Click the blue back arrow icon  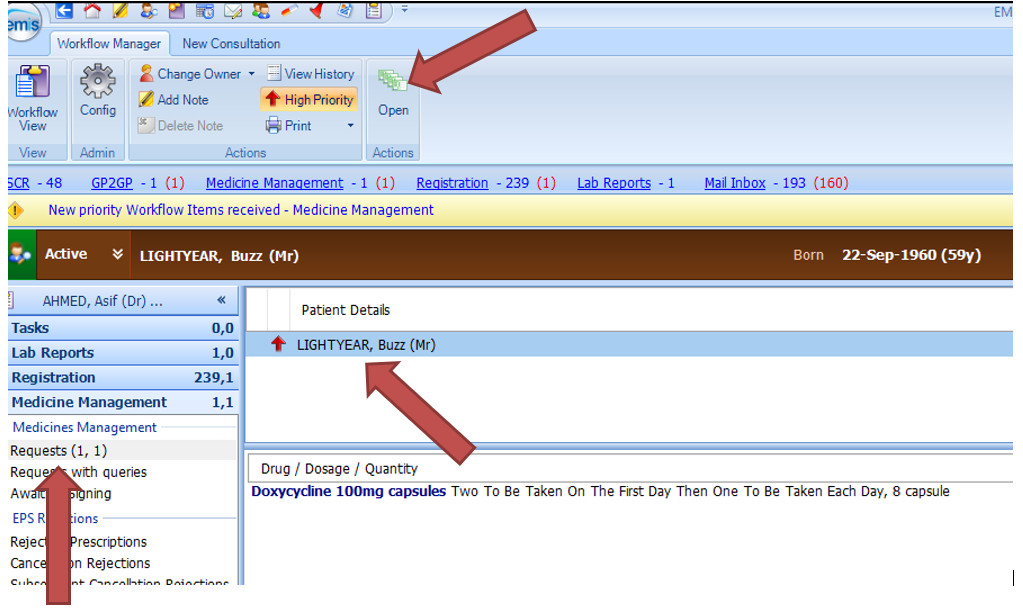coord(65,11)
